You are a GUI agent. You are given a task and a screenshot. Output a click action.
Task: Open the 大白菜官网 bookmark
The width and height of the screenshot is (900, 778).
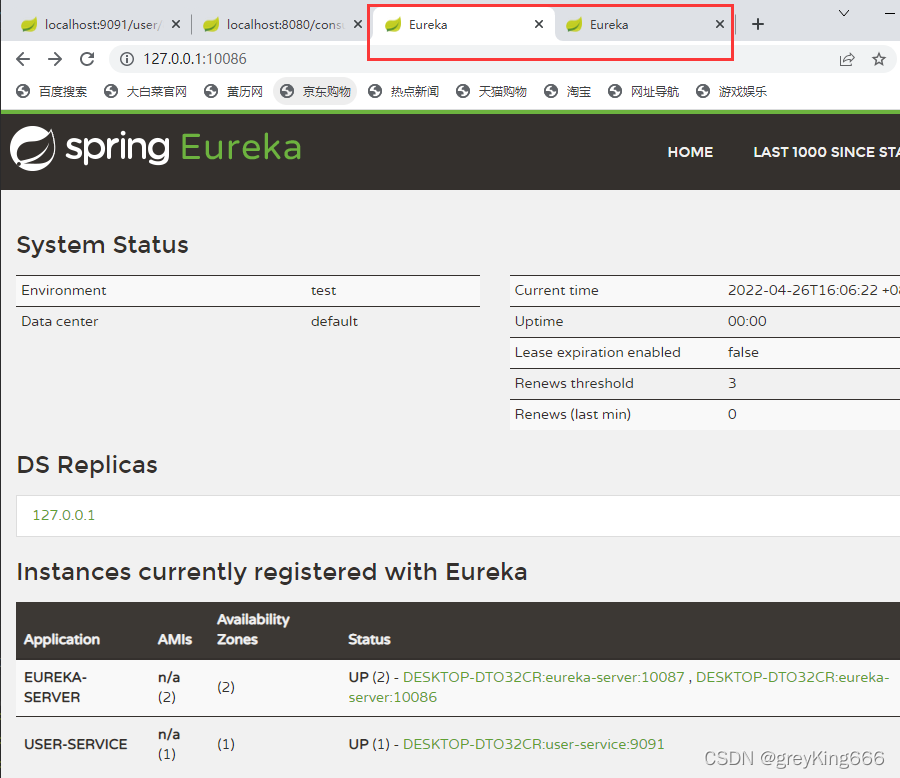pyautogui.click(x=146, y=91)
